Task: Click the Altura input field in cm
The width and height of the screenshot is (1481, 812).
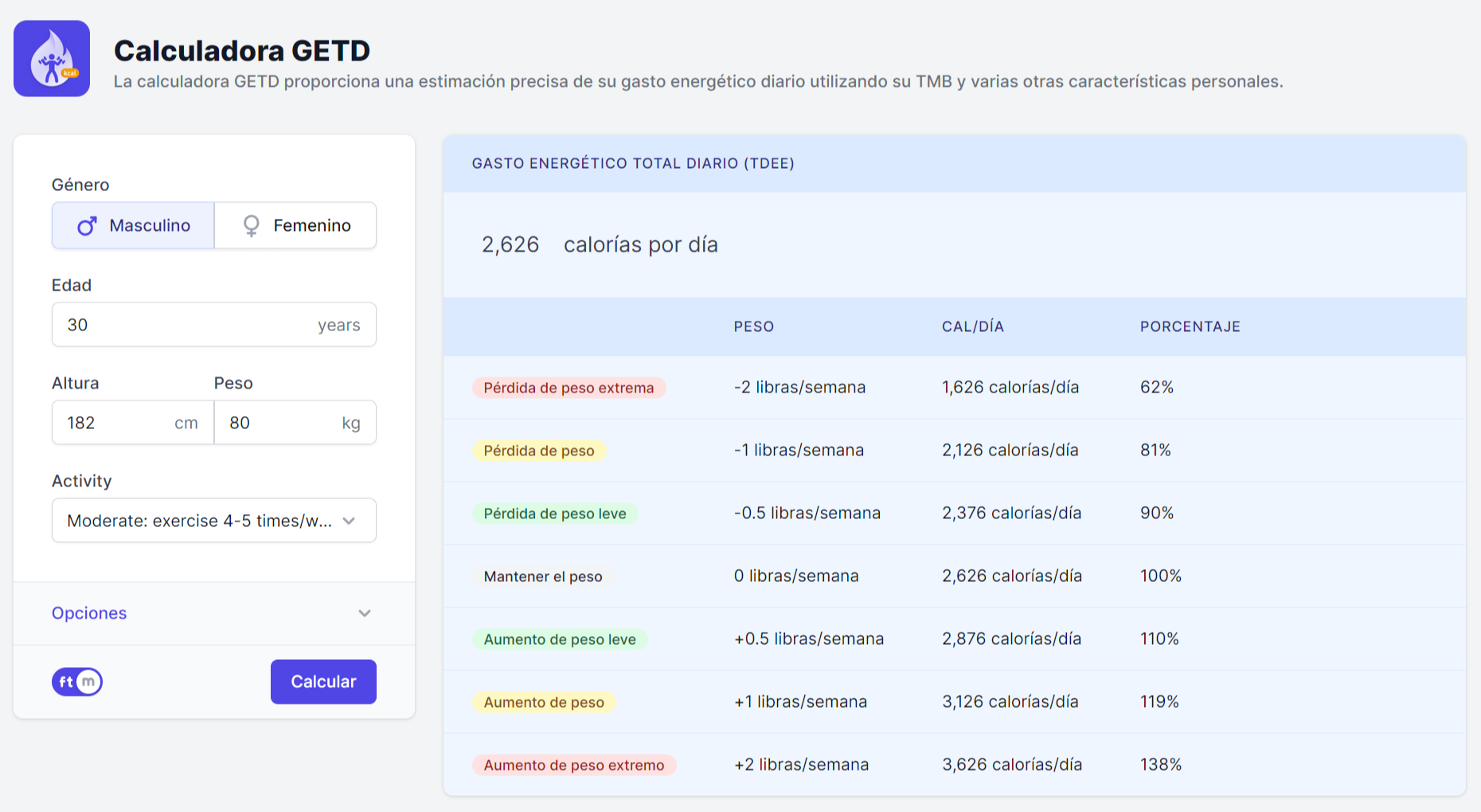Action: click(115, 423)
